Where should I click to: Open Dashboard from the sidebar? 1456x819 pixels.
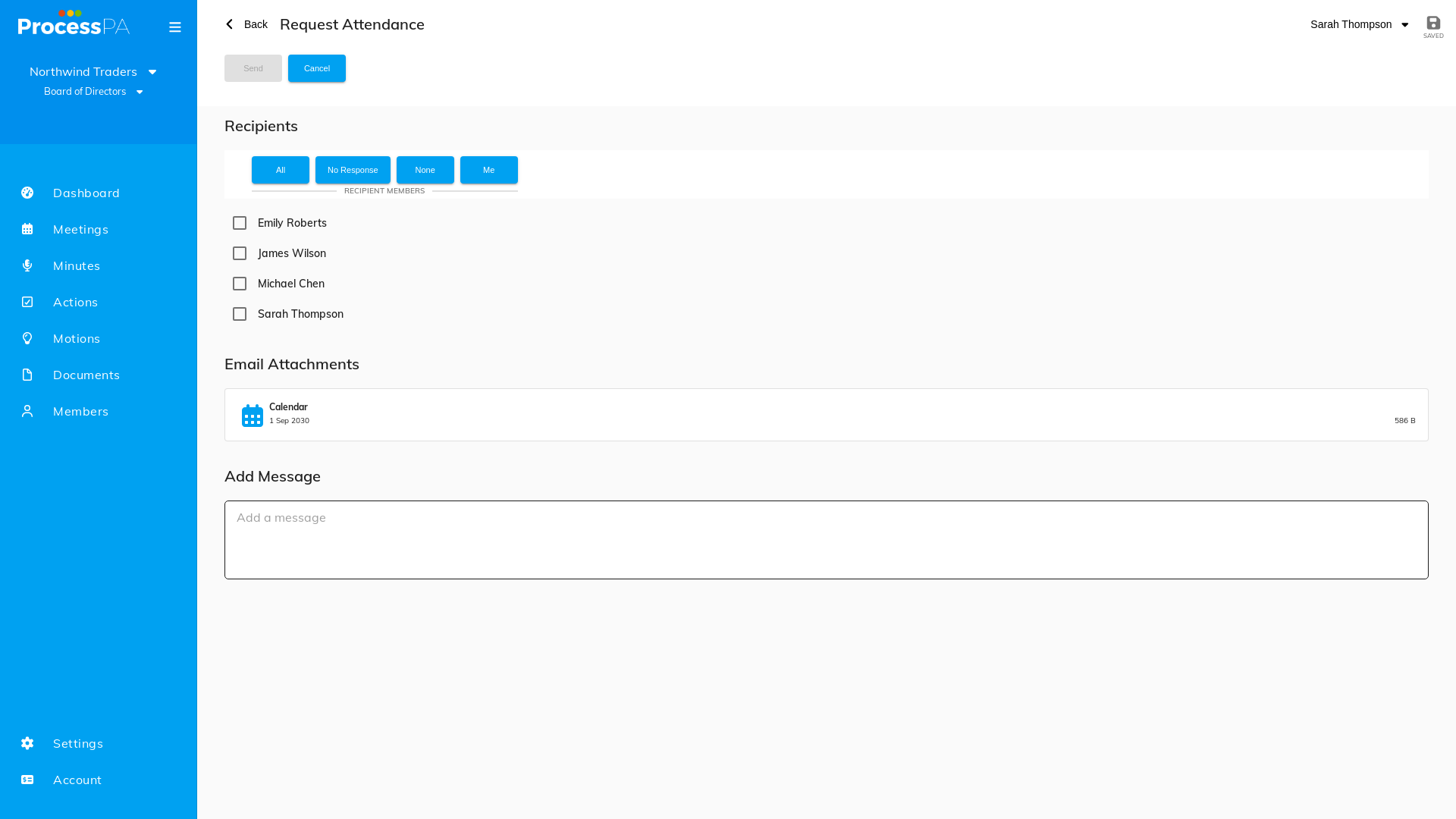(x=99, y=193)
